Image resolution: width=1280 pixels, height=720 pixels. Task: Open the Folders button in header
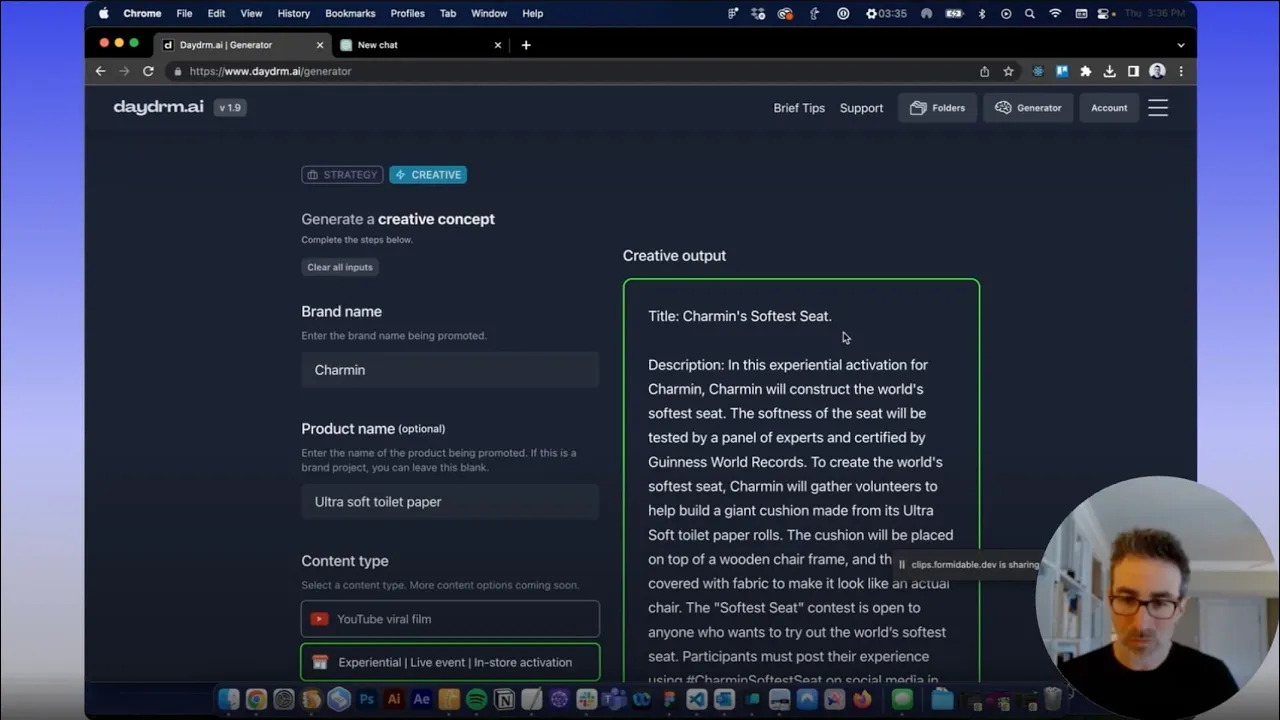pyautogui.click(x=937, y=108)
